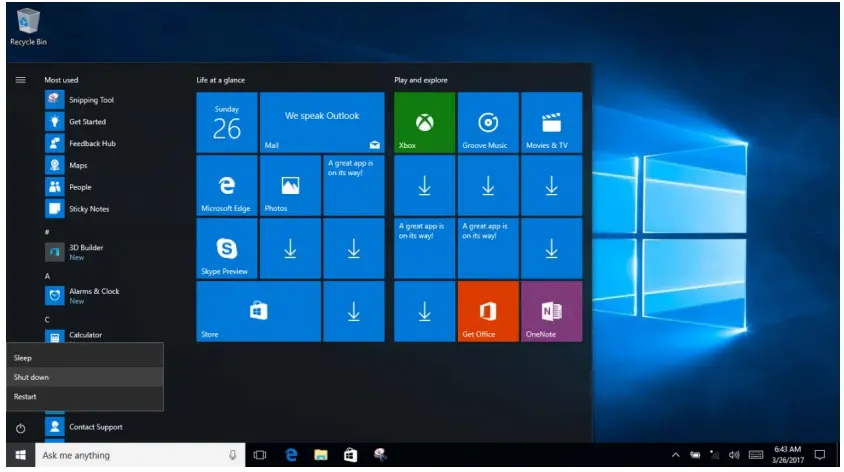The width and height of the screenshot is (844, 472).
Task: Launch Microsoft Edge tile
Action: (227, 185)
